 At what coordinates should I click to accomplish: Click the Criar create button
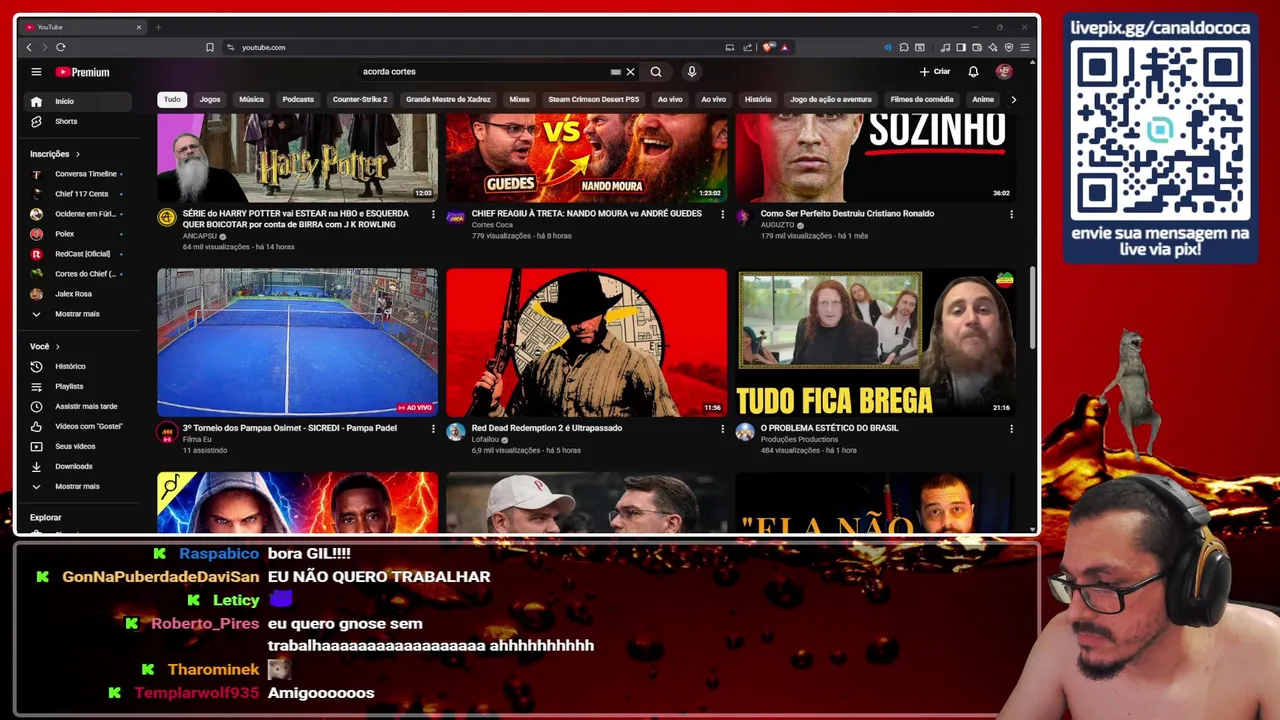[935, 72]
